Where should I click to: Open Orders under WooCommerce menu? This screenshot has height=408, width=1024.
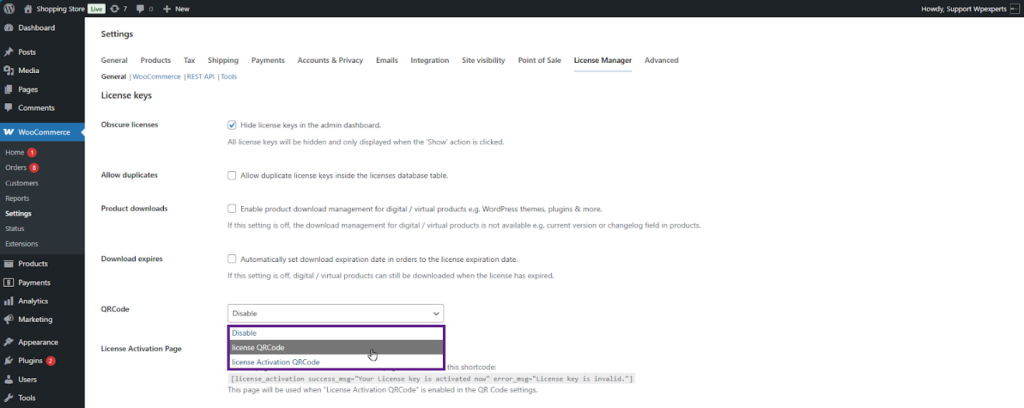click(16, 168)
